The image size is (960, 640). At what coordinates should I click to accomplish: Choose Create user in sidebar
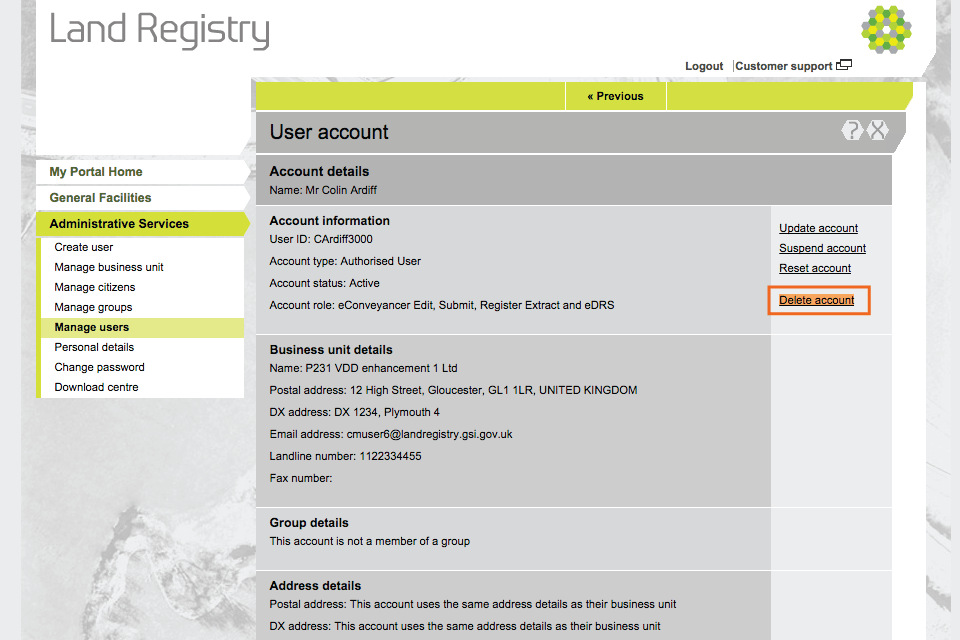[x=83, y=247]
